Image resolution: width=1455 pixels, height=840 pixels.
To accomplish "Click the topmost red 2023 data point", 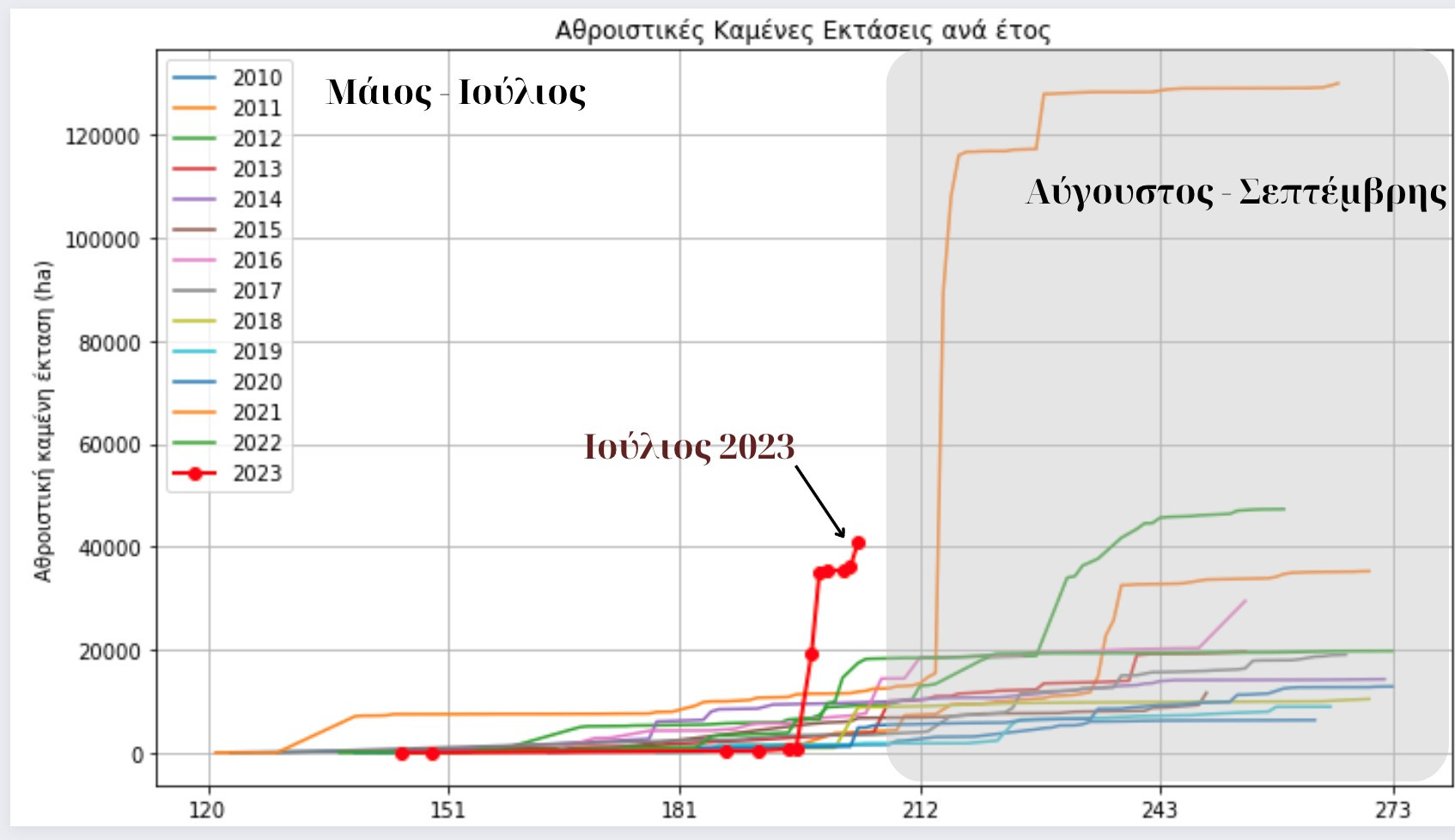I will (x=858, y=543).
